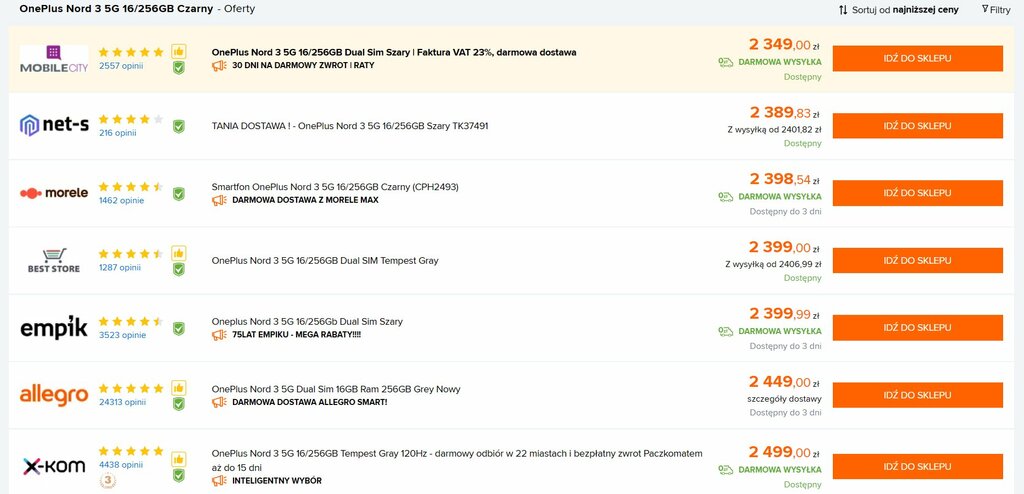
Task: Click the green shield badge for x-kom
Action: pyautogui.click(x=178, y=475)
